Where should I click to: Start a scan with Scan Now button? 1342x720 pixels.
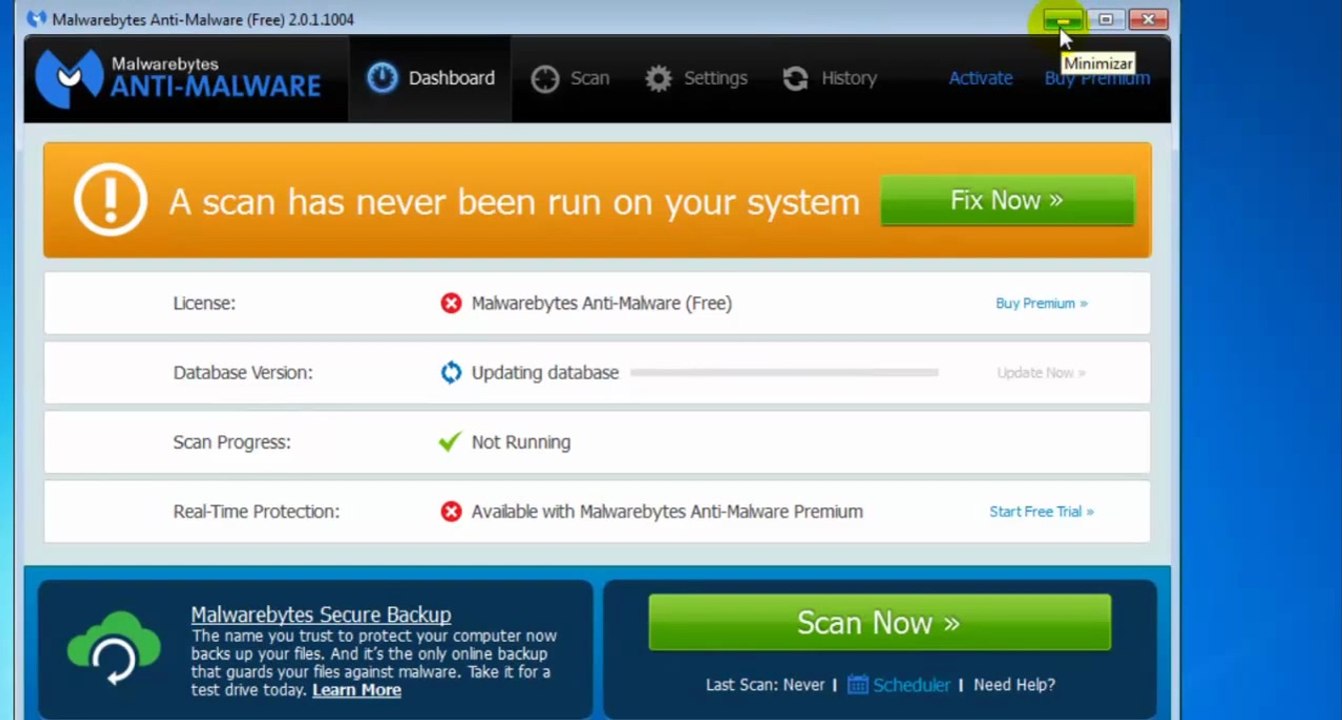tap(879, 622)
